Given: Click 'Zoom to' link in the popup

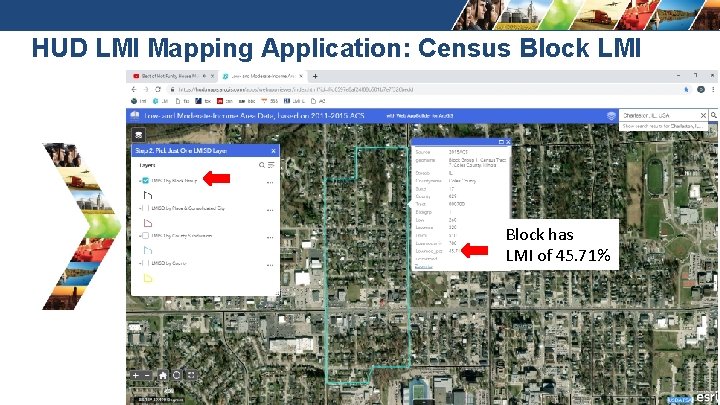Looking at the screenshot, I should pyautogui.click(x=423, y=266).
